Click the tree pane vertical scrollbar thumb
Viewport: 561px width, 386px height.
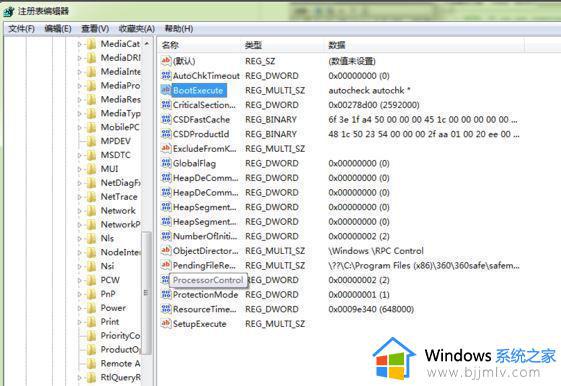(x=147, y=293)
